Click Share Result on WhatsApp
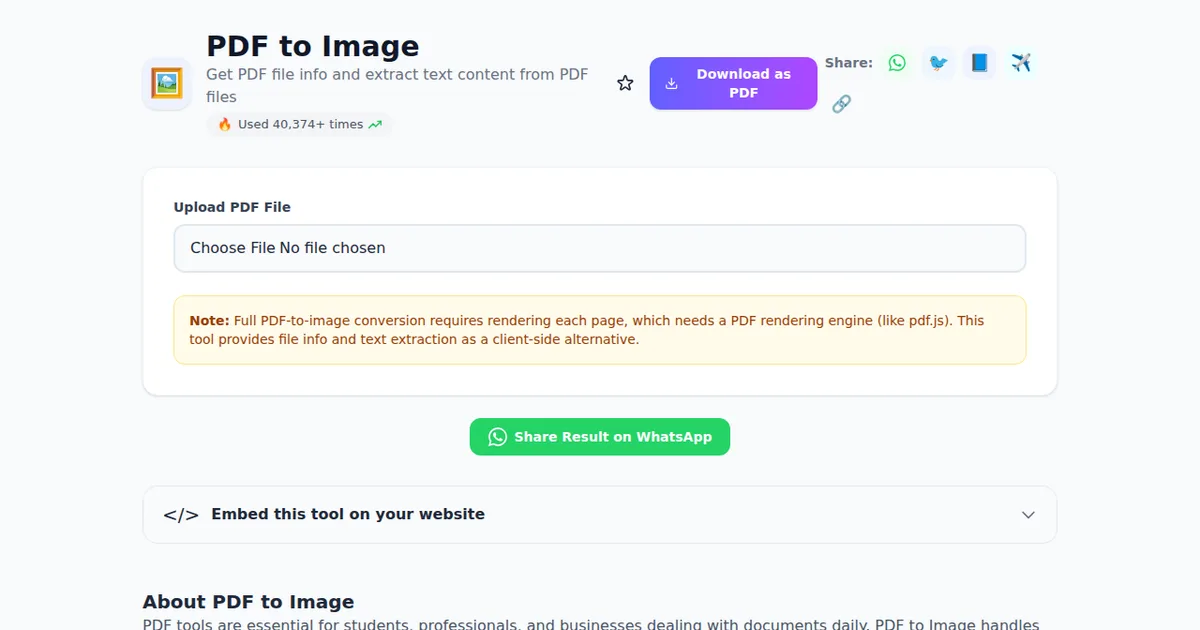1200x630 pixels. (600, 437)
